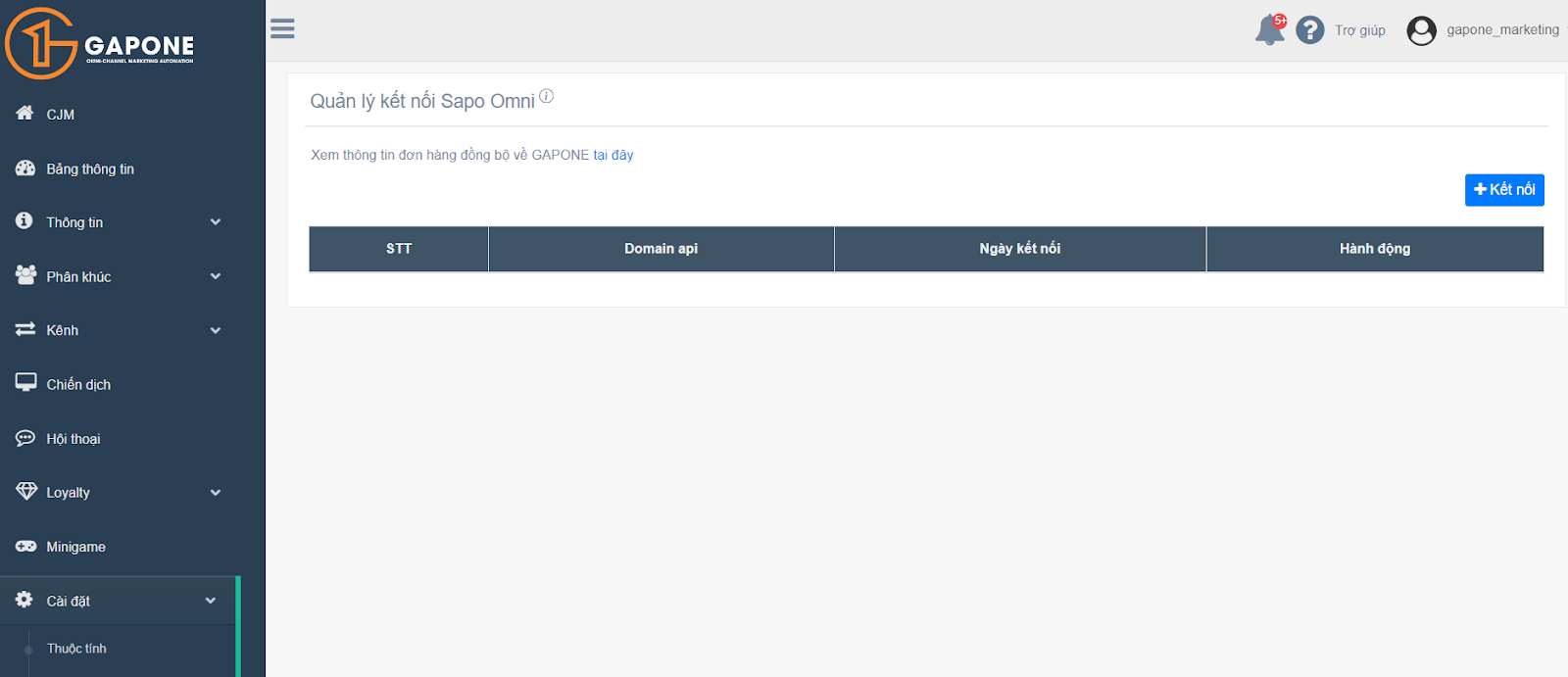Click the Hành động column header
Screen dimensions: 1568x677
point(1375,249)
